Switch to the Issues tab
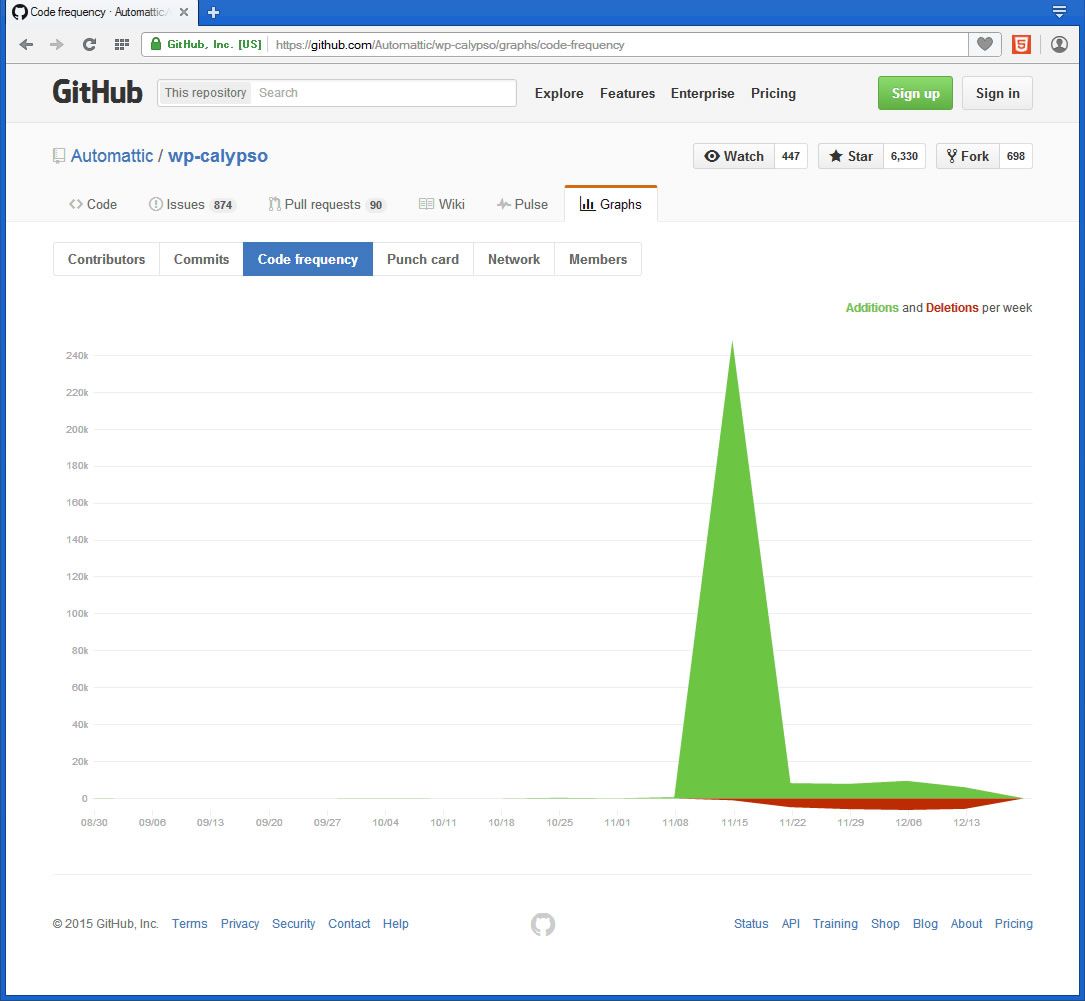The width and height of the screenshot is (1085, 1001). pyautogui.click(x=192, y=204)
